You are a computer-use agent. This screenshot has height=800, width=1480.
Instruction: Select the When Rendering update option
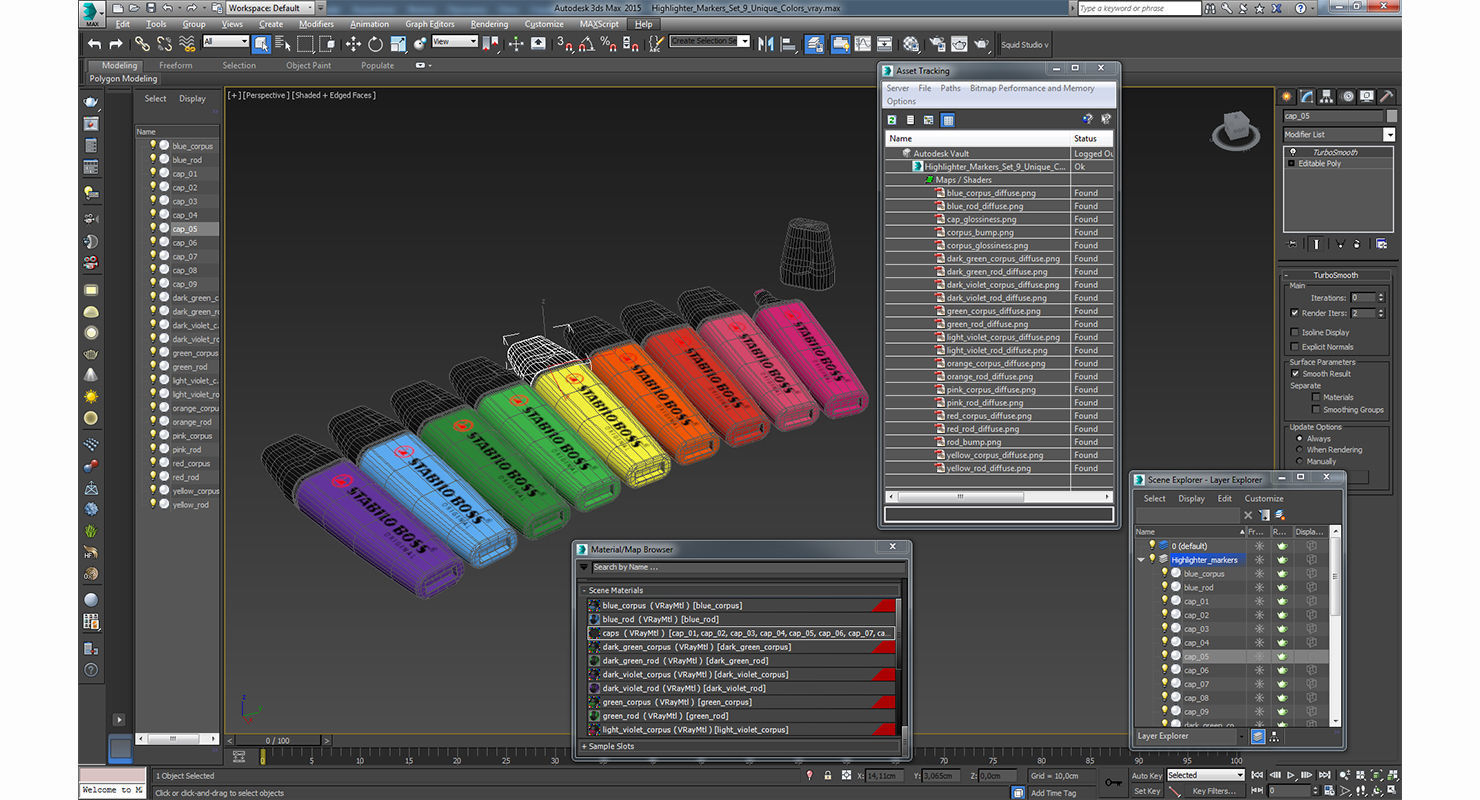coord(1300,450)
